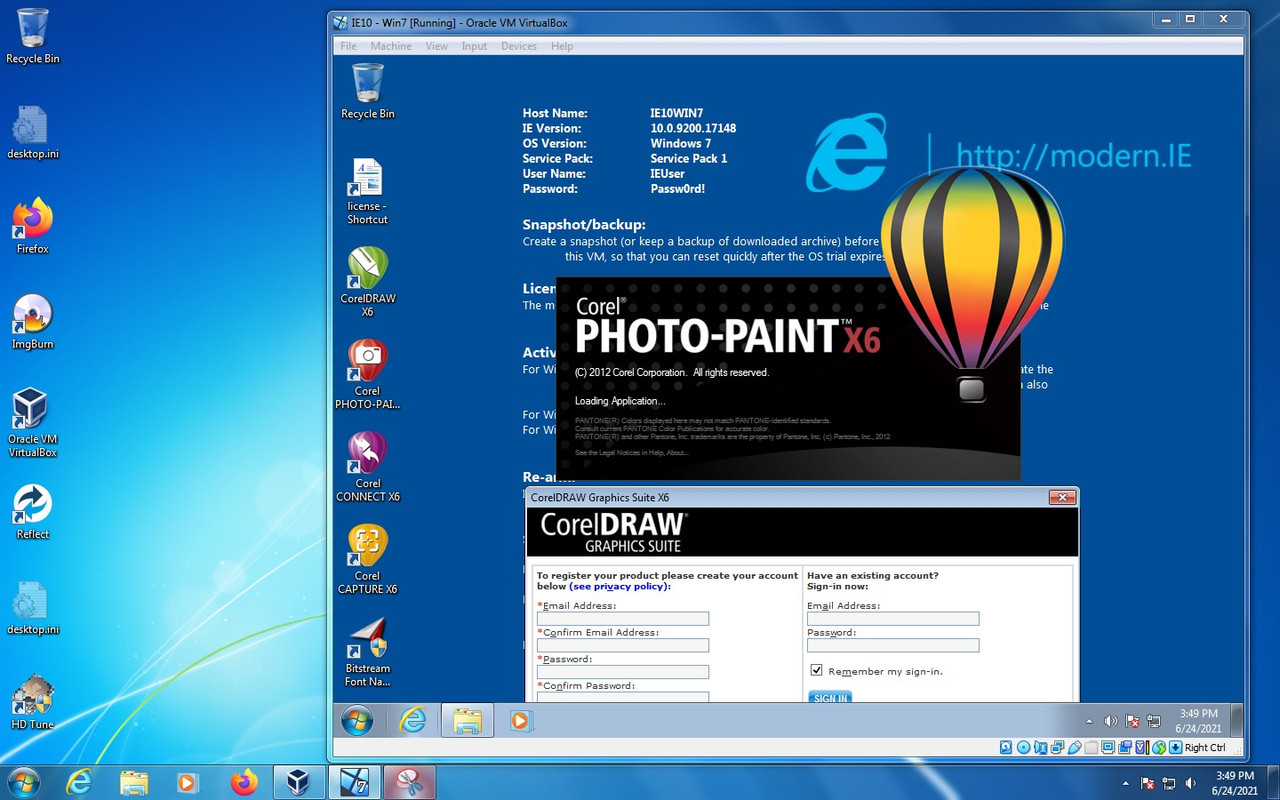1280x800 pixels.
Task: Click VM Action Center flag tray icon
Action: click(x=1133, y=720)
